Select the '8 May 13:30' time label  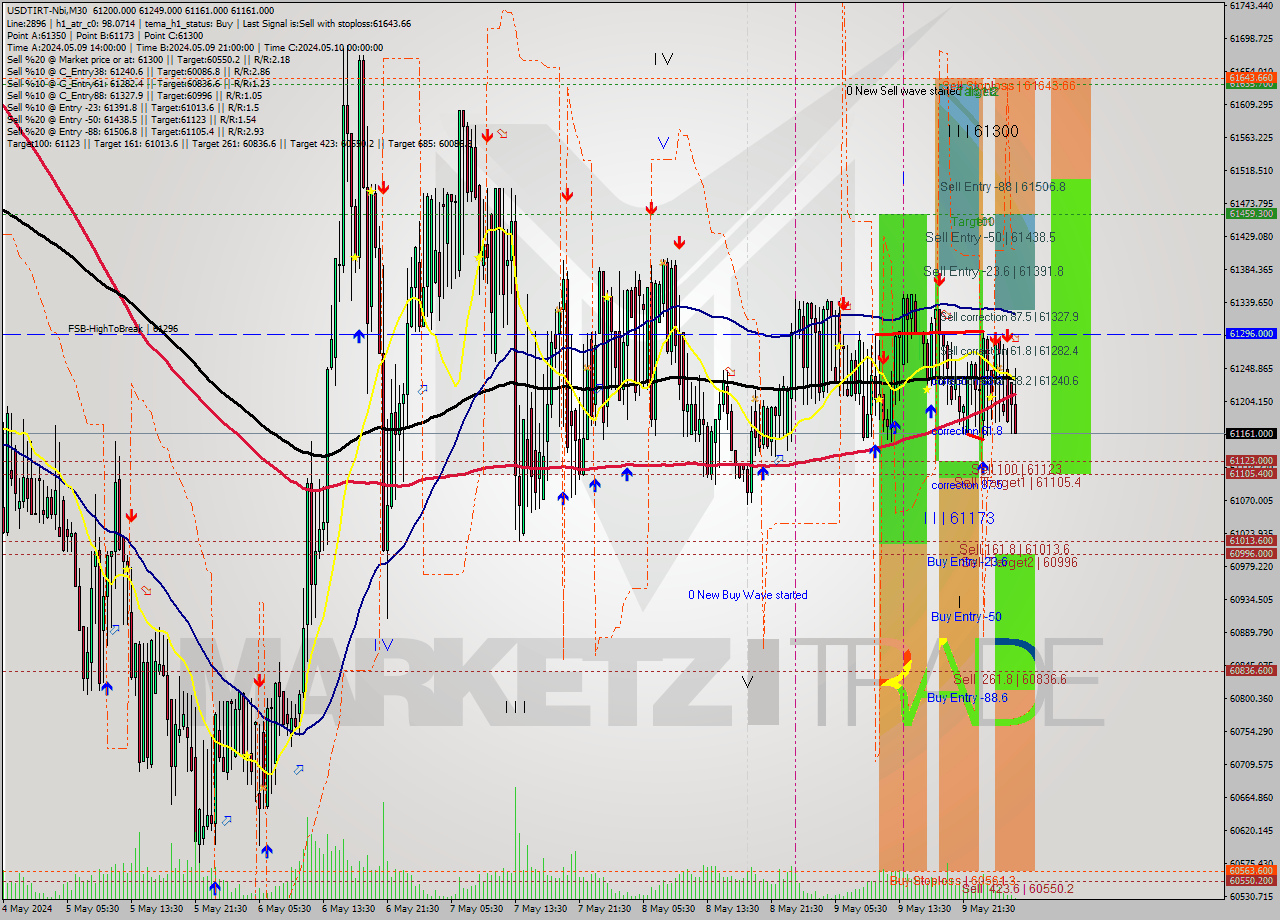732,908
